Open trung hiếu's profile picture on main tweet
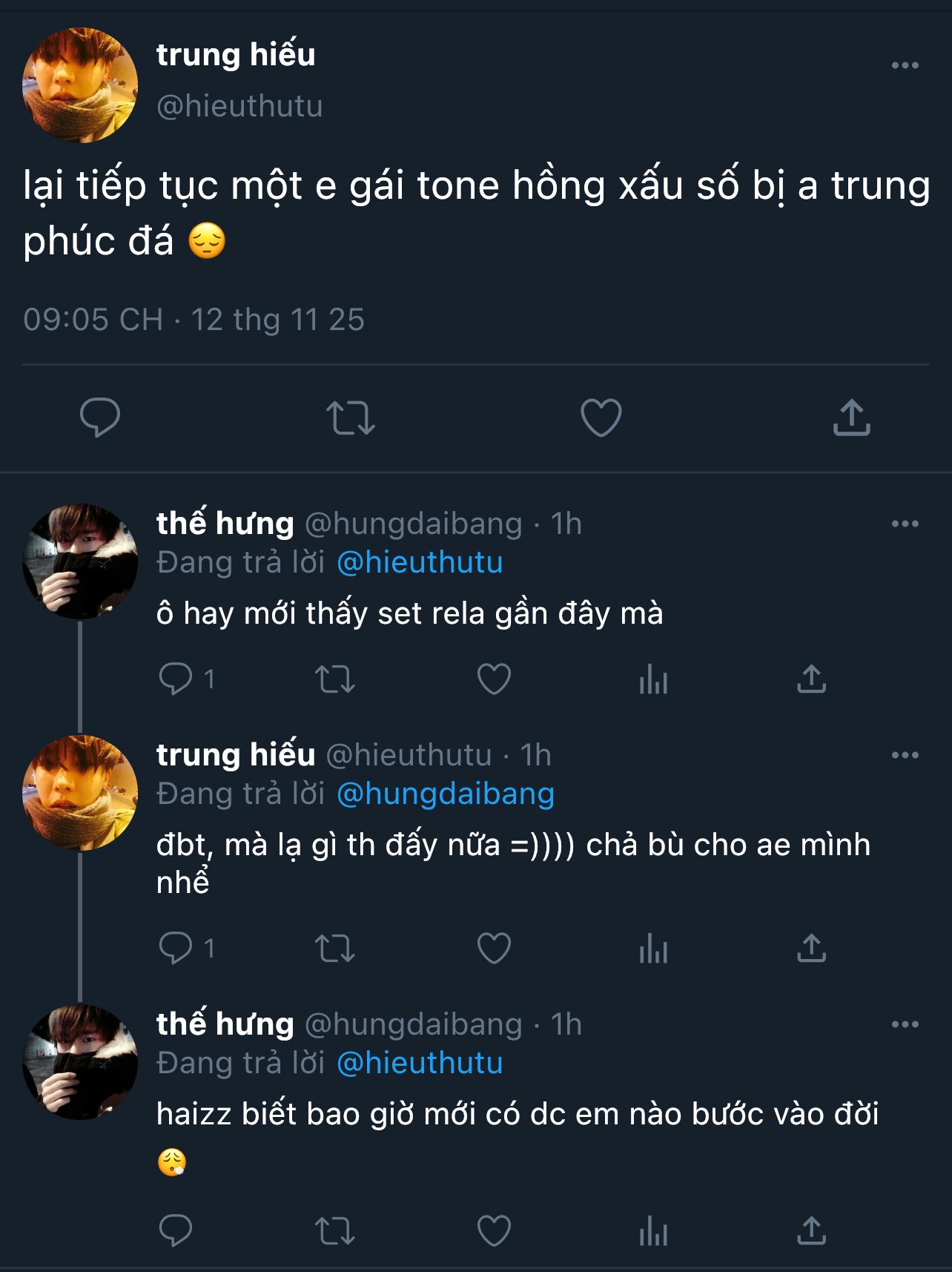 click(x=80, y=85)
